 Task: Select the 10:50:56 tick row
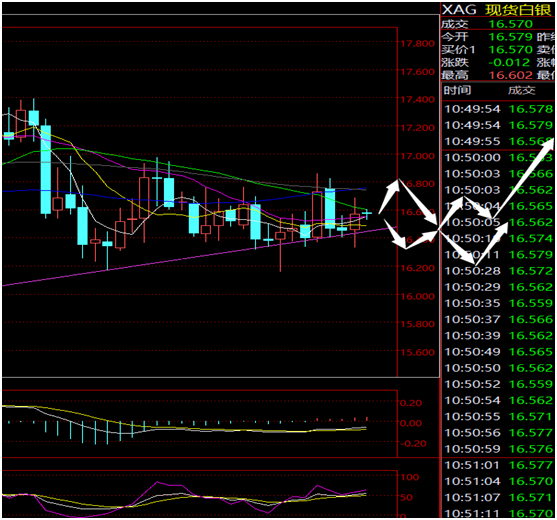pos(499,433)
